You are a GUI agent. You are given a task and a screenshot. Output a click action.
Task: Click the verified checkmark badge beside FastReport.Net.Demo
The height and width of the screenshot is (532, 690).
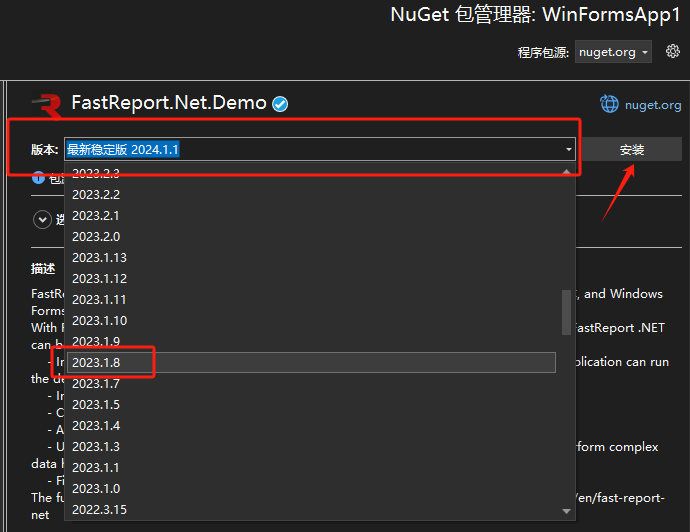[280, 104]
